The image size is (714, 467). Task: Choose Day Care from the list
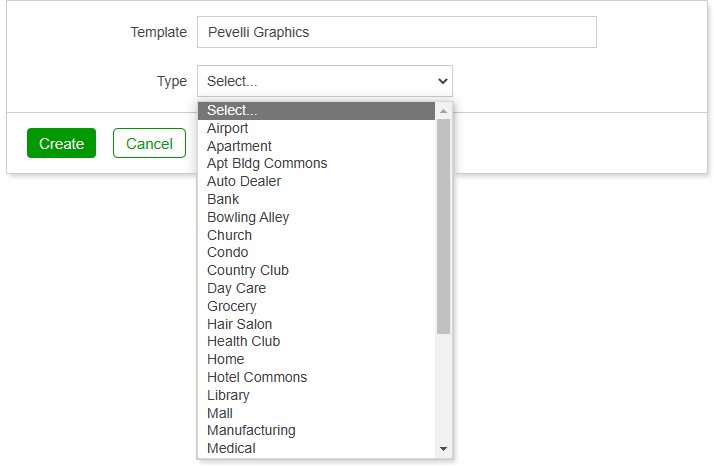pyautogui.click(x=316, y=288)
